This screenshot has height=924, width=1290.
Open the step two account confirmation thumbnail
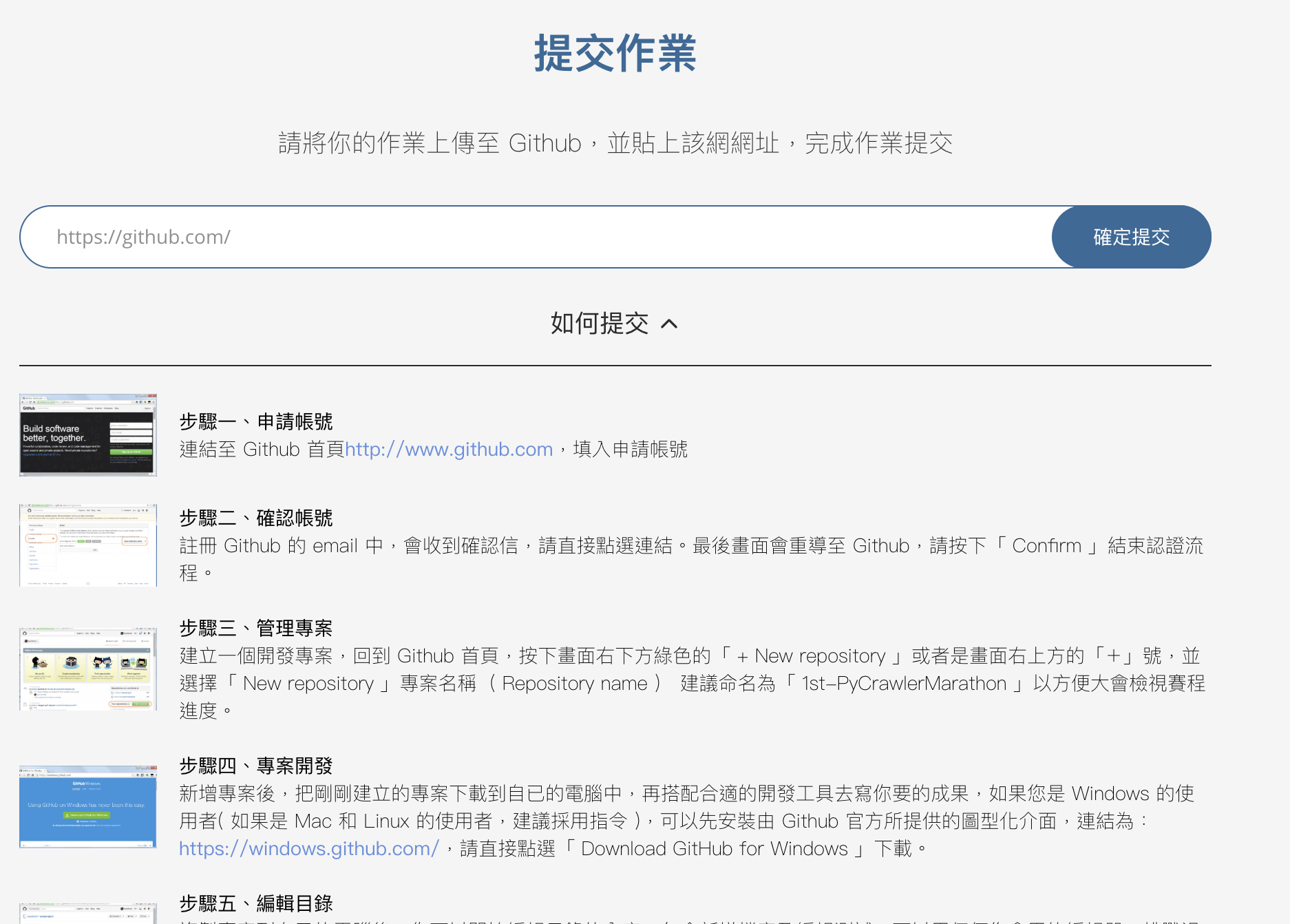(x=88, y=545)
